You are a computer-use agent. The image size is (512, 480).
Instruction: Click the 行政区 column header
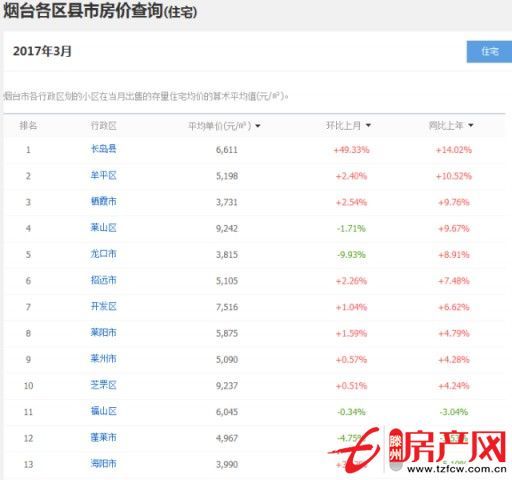[x=104, y=126]
